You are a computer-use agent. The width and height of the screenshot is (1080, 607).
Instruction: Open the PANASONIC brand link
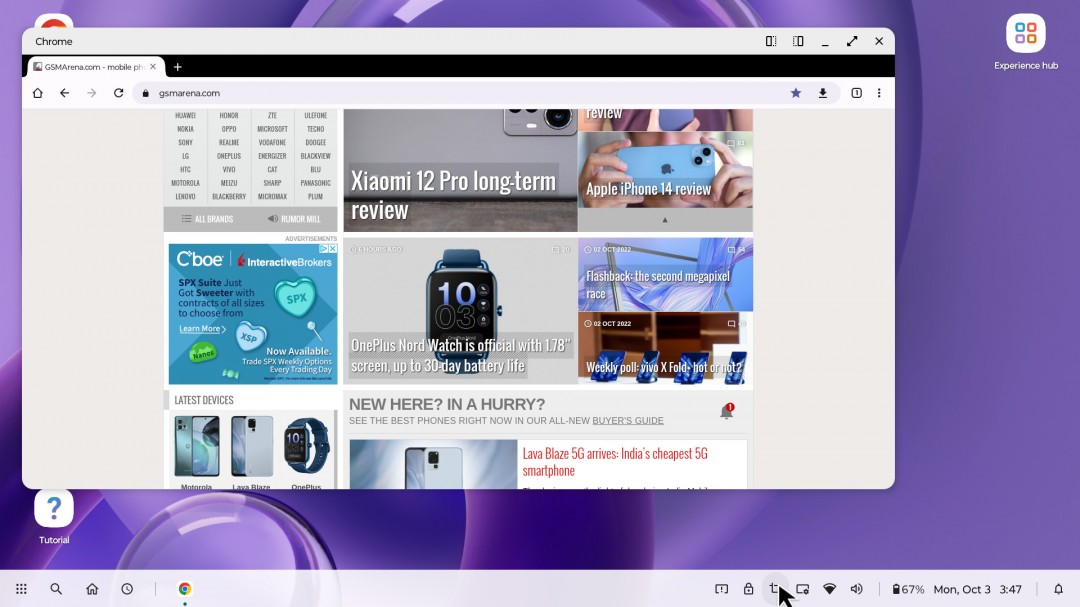tap(315, 183)
